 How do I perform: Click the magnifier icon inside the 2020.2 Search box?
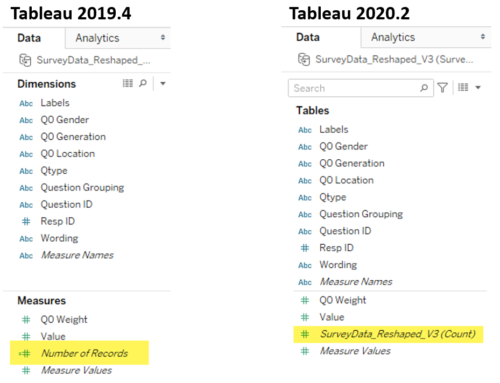pos(424,88)
